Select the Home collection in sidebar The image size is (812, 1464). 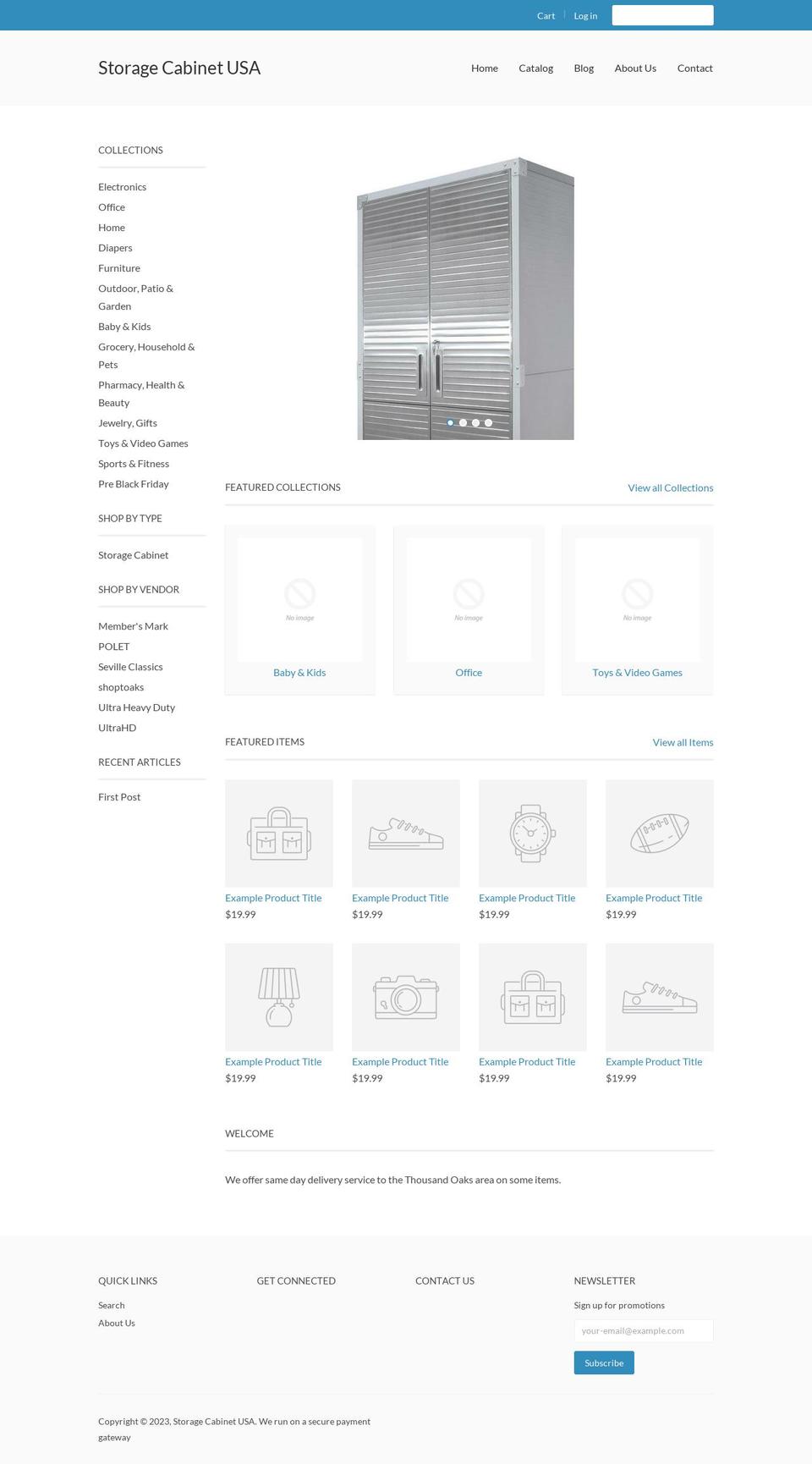tap(112, 228)
